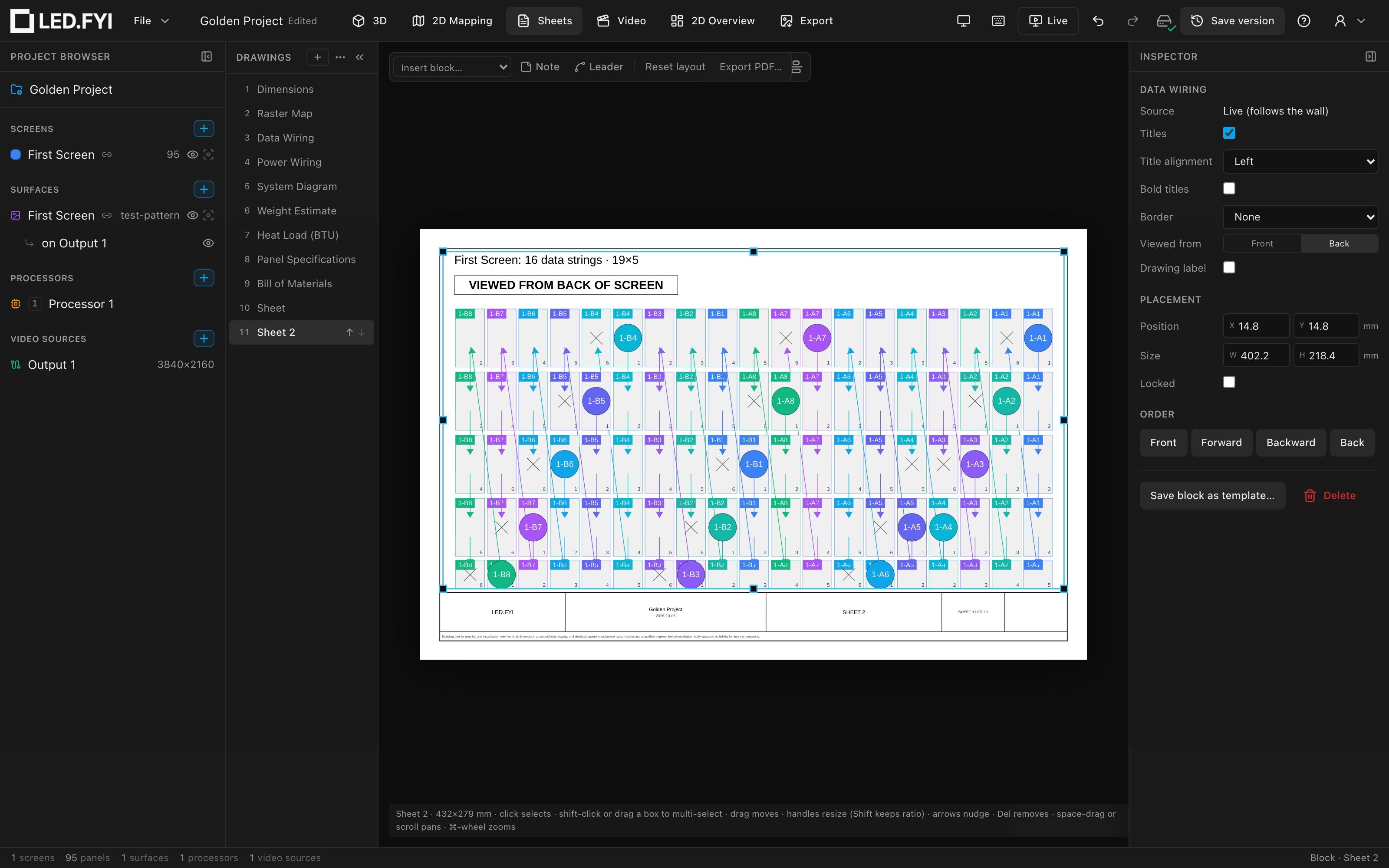Click Save block as template button
This screenshot has width=1389, height=868.
point(1212,496)
